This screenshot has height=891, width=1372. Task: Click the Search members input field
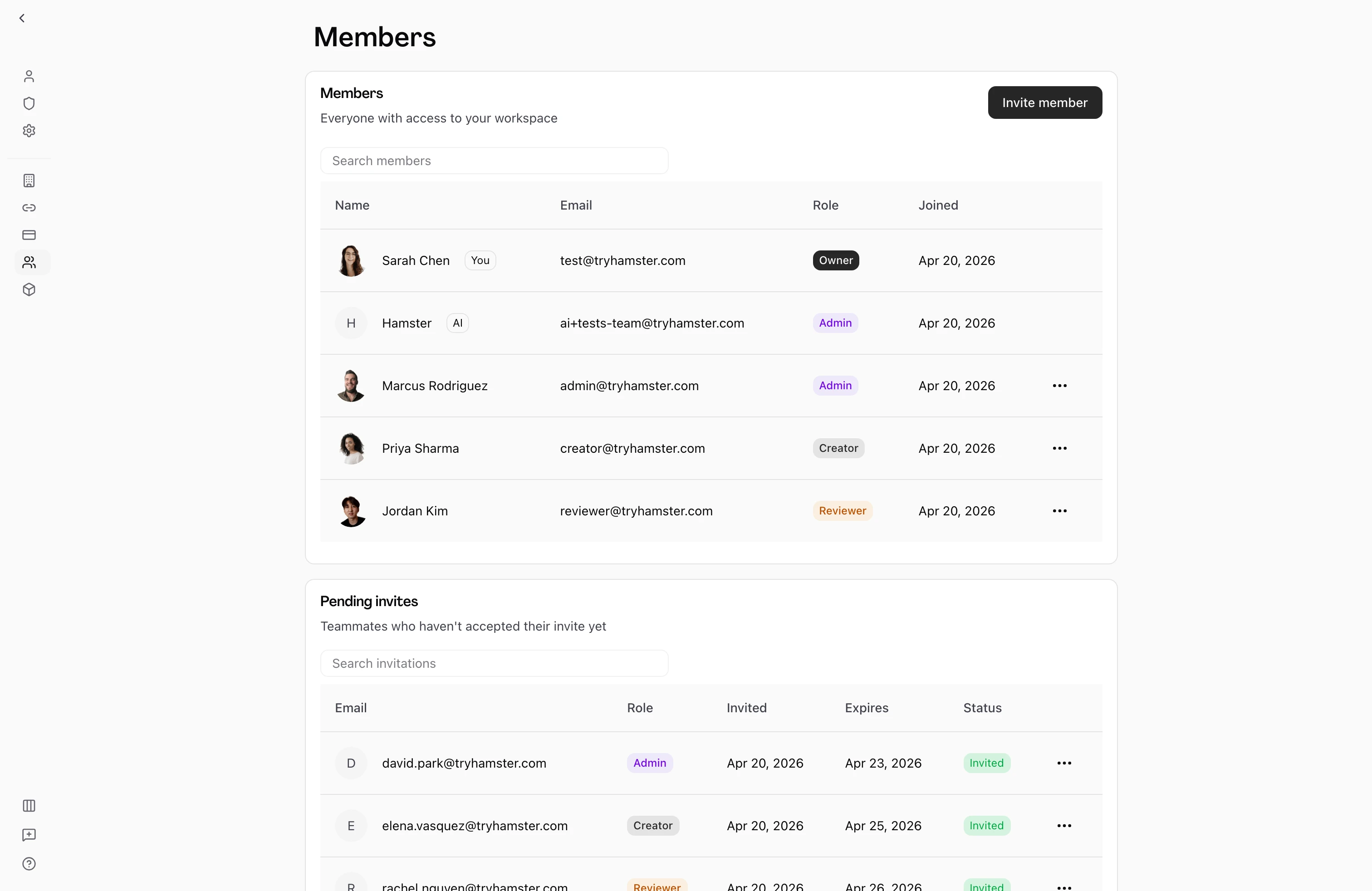click(494, 161)
